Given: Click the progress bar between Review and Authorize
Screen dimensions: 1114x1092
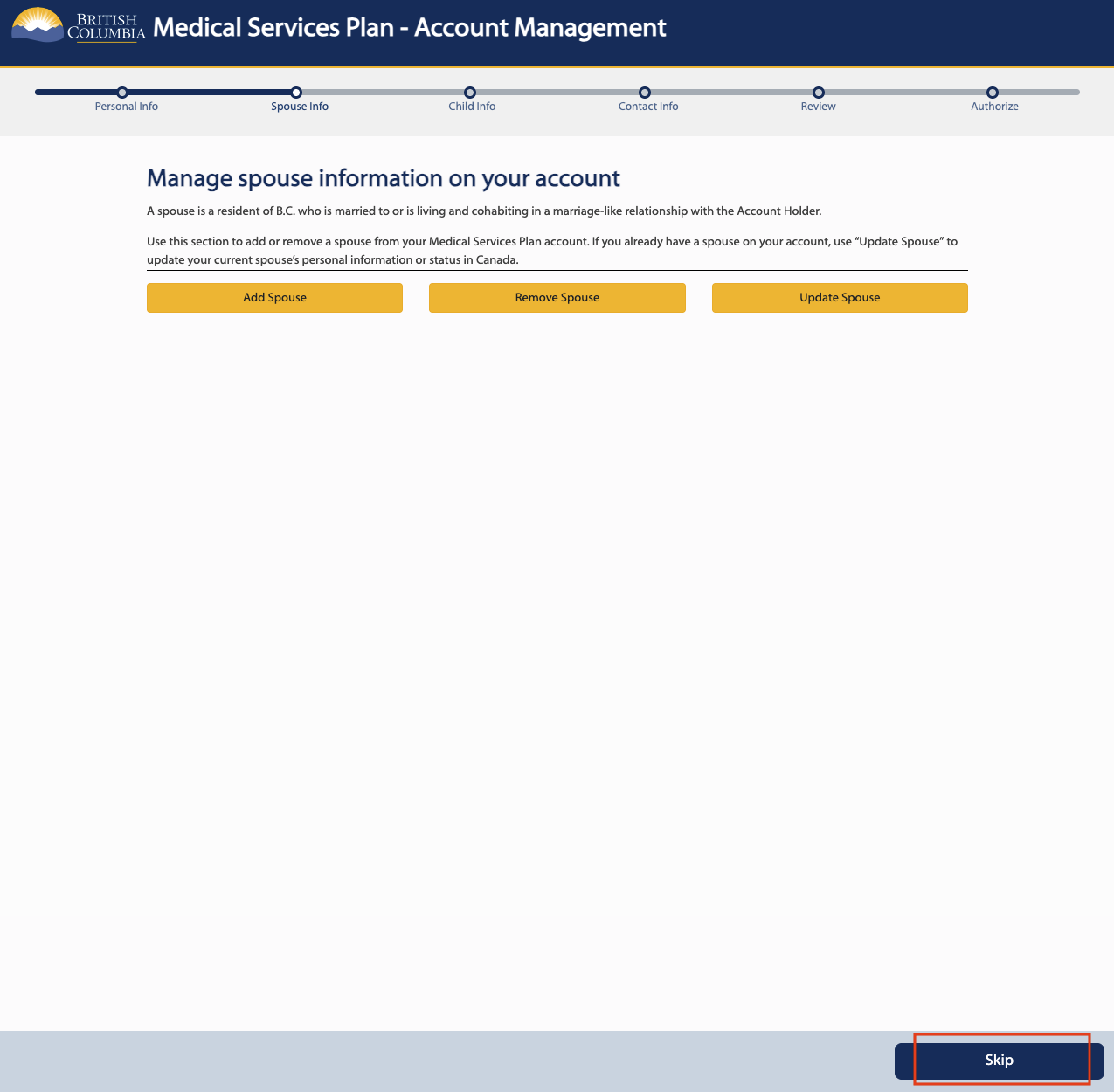Looking at the screenshot, I should [905, 92].
